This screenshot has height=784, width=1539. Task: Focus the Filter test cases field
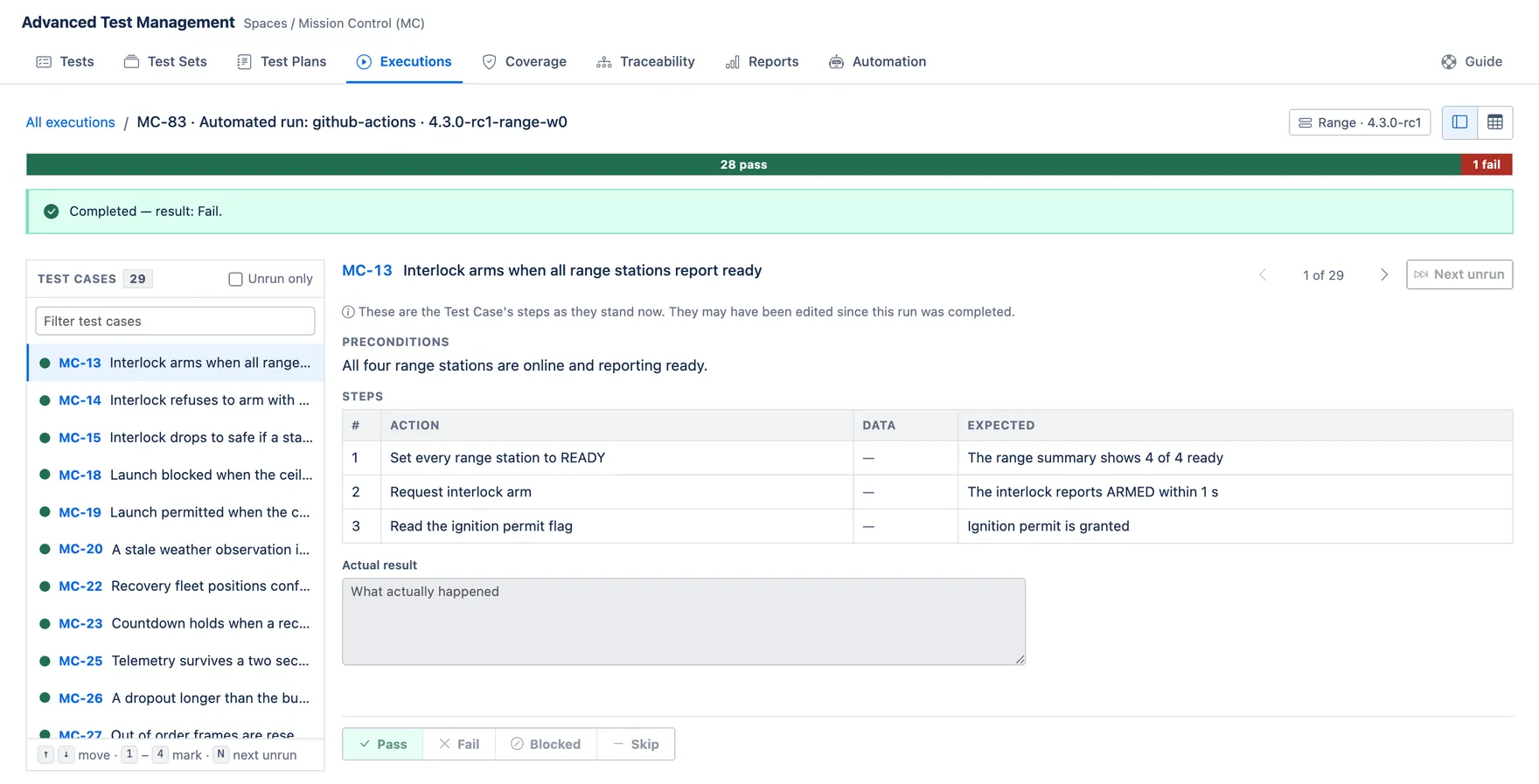click(175, 321)
